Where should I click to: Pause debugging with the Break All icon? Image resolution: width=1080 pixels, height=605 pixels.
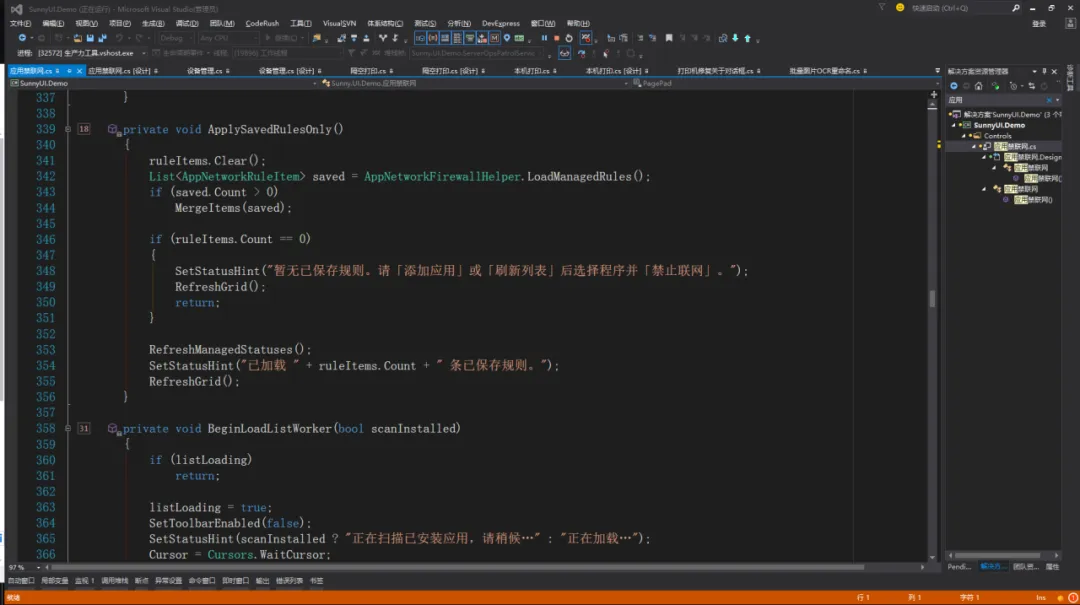point(544,38)
